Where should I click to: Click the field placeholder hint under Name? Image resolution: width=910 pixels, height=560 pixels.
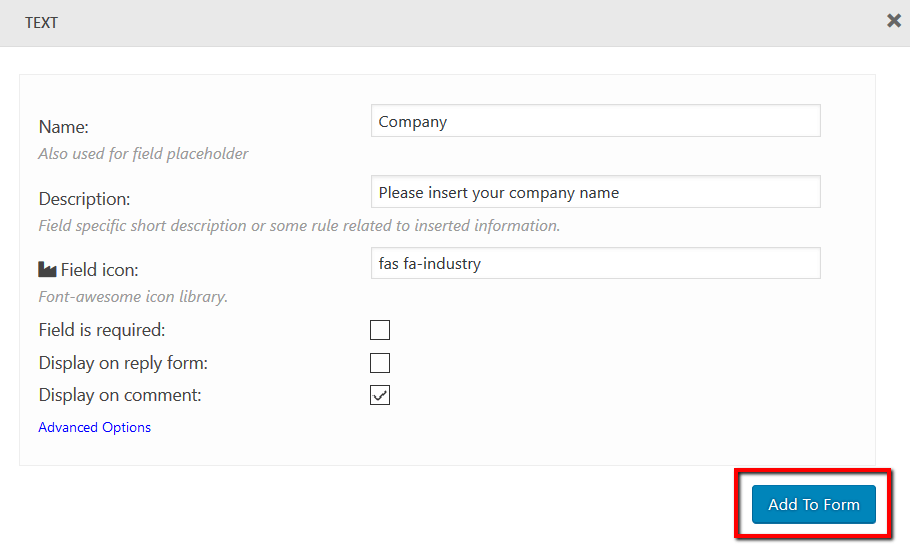[x=143, y=154]
